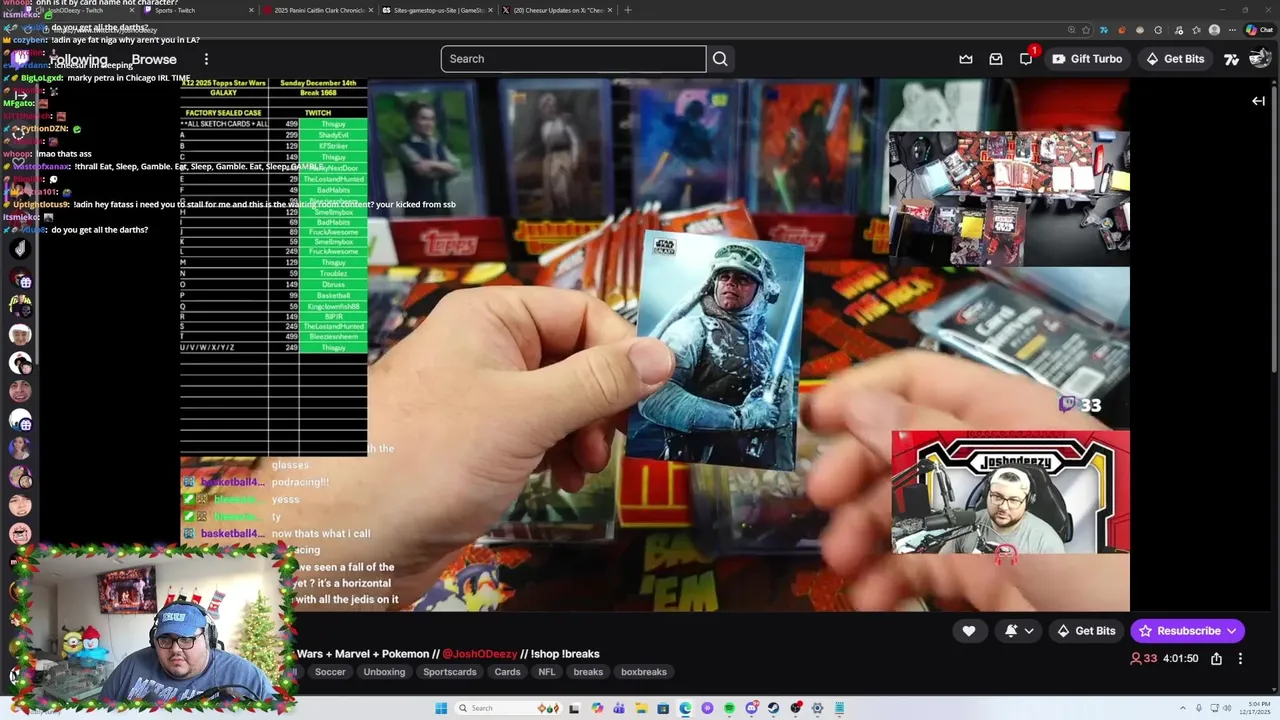The height and width of the screenshot is (720, 1280).
Task: Open the Notifications icon with badge
Action: tap(1027, 58)
